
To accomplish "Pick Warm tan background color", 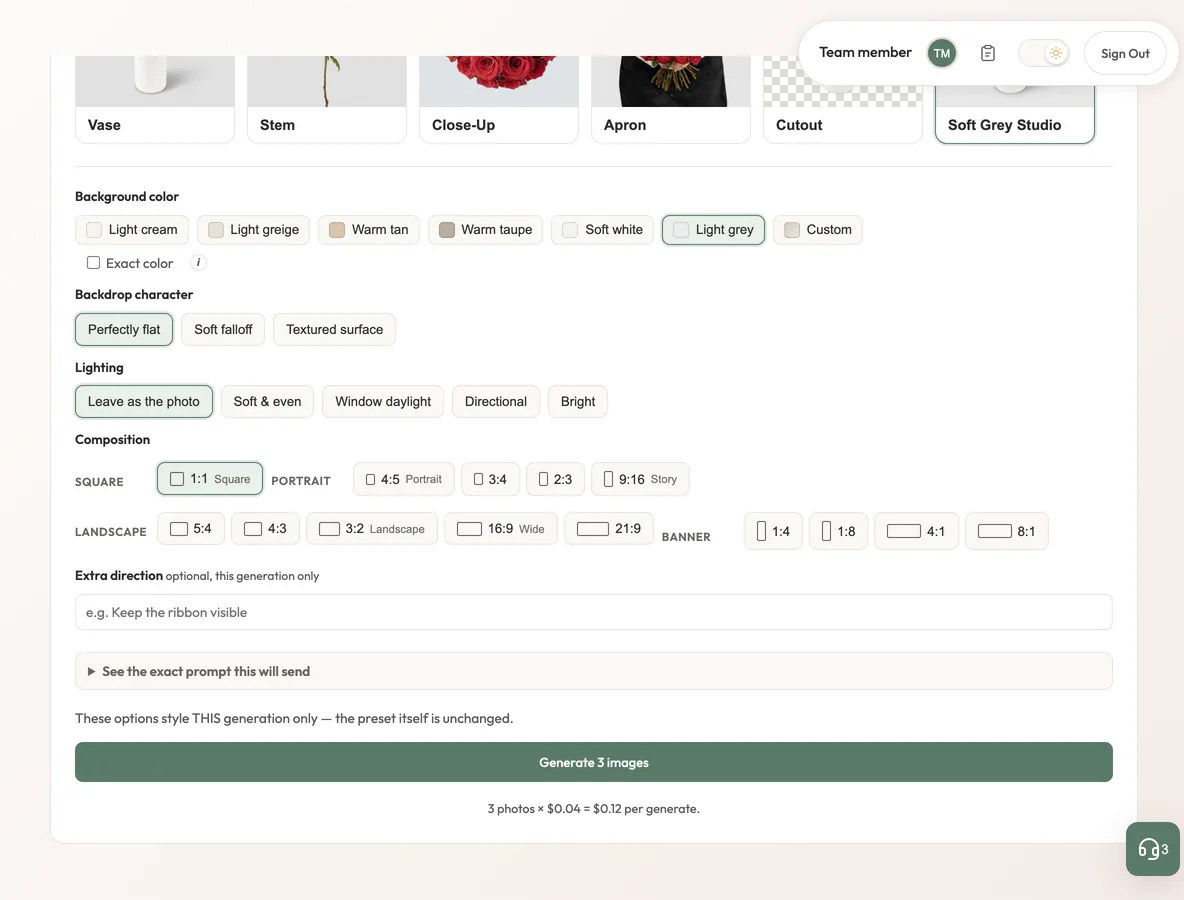I will (x=369, y=230).
